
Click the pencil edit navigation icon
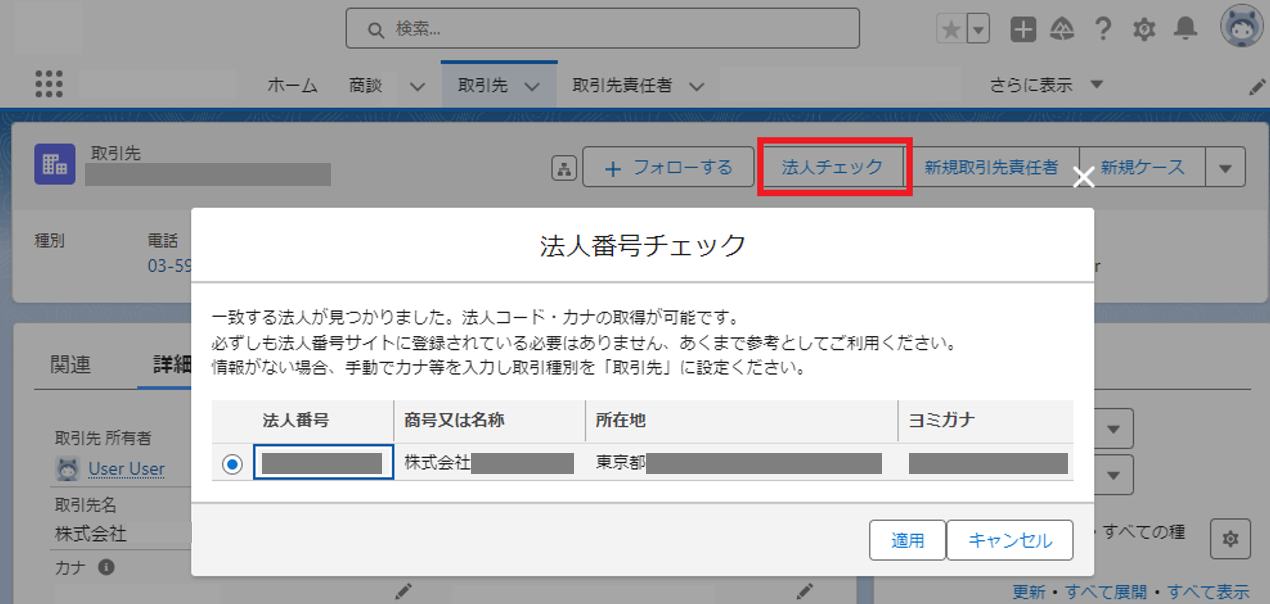tap(1257, 87)
